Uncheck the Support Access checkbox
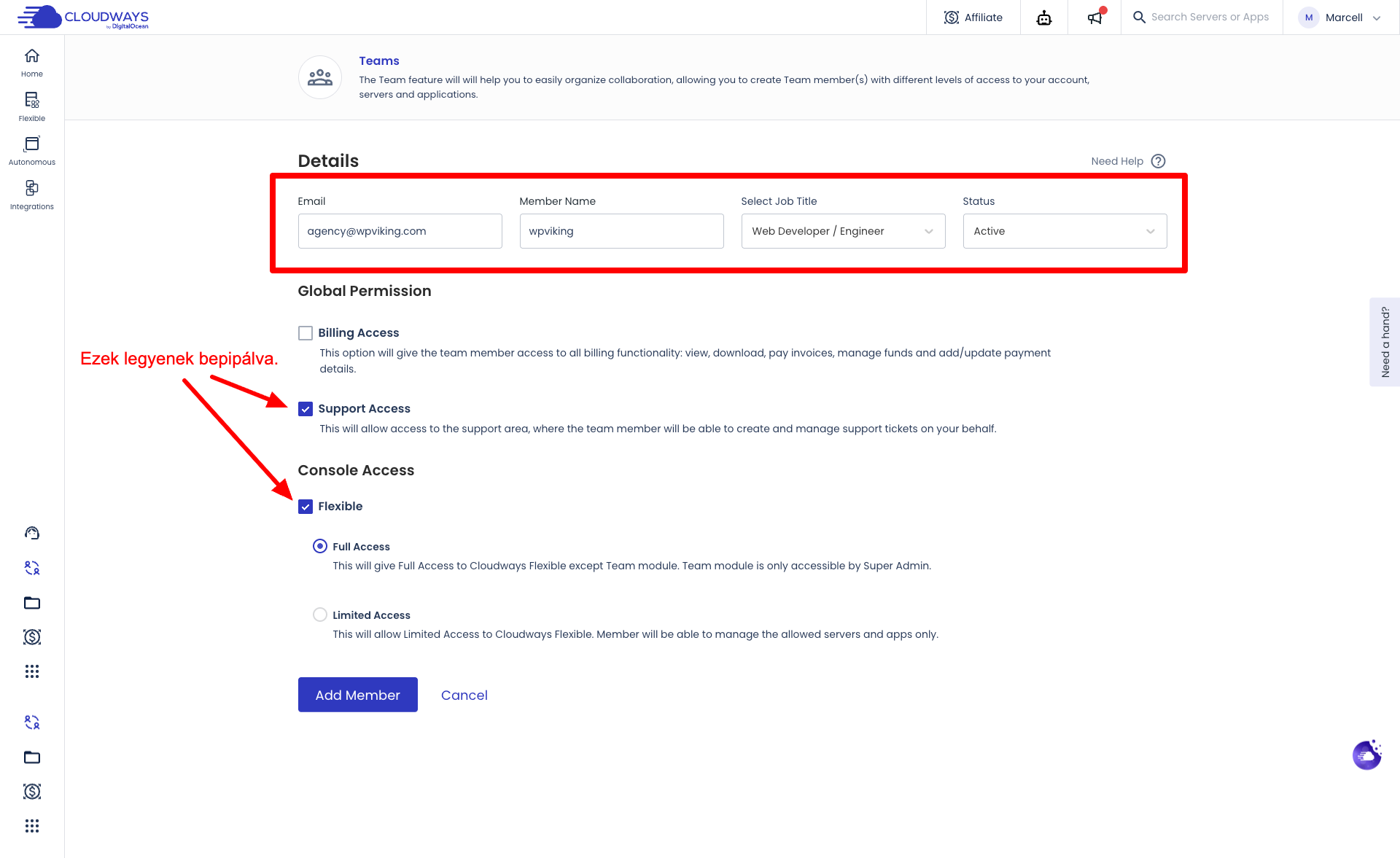The height and width of the screenshot is (858, 1400). tap(306, 409)
